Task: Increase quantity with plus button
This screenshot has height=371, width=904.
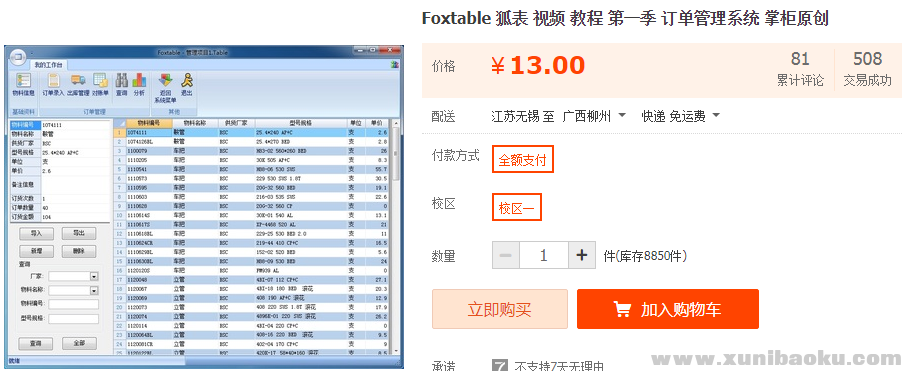Action: point(582,255)
